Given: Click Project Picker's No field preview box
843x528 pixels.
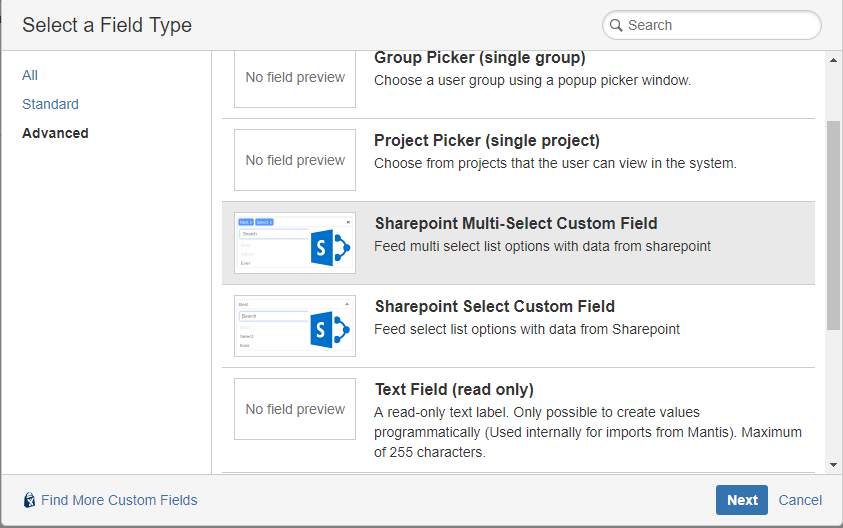Looking at the screenshot, I should (295, 160).
